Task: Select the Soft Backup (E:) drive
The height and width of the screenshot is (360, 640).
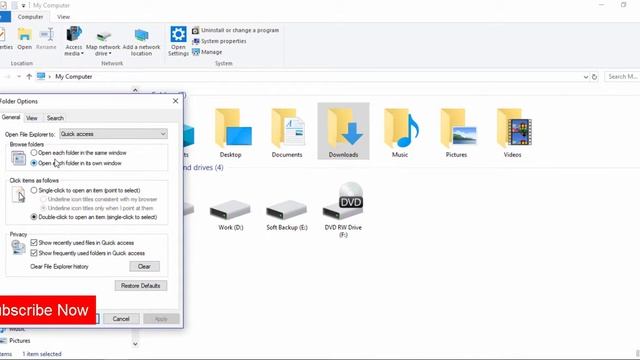Action: (287, 215)
